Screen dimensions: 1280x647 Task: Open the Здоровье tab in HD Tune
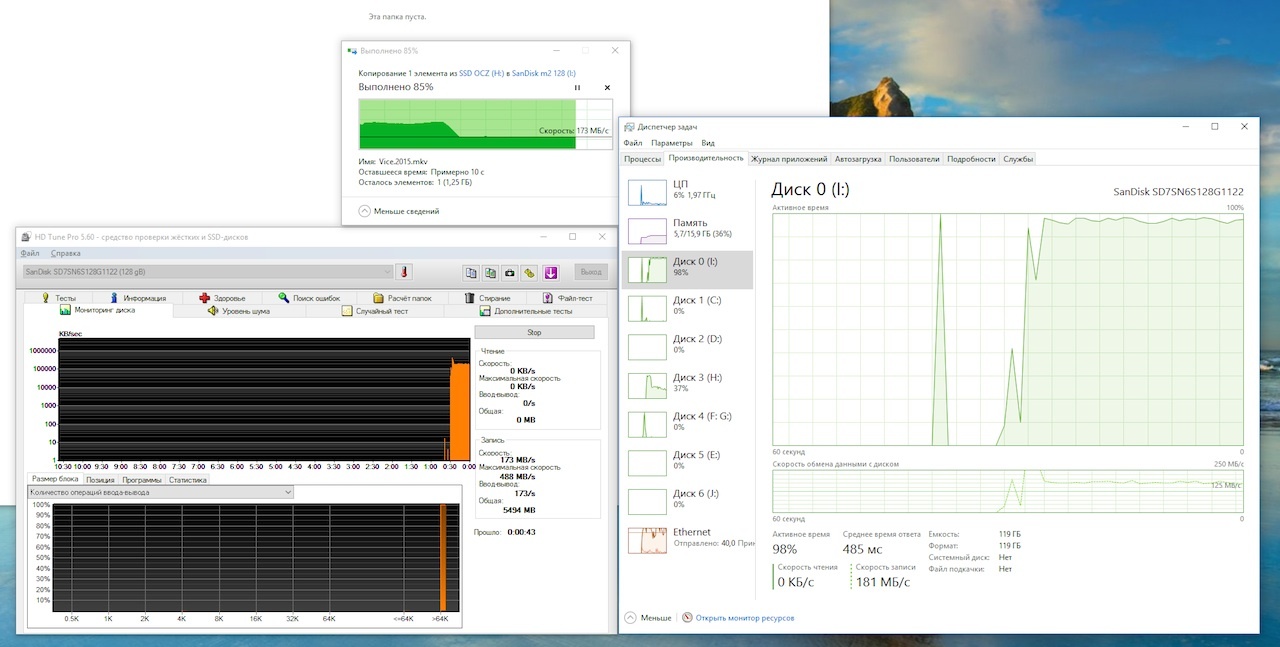coord(222,298)
